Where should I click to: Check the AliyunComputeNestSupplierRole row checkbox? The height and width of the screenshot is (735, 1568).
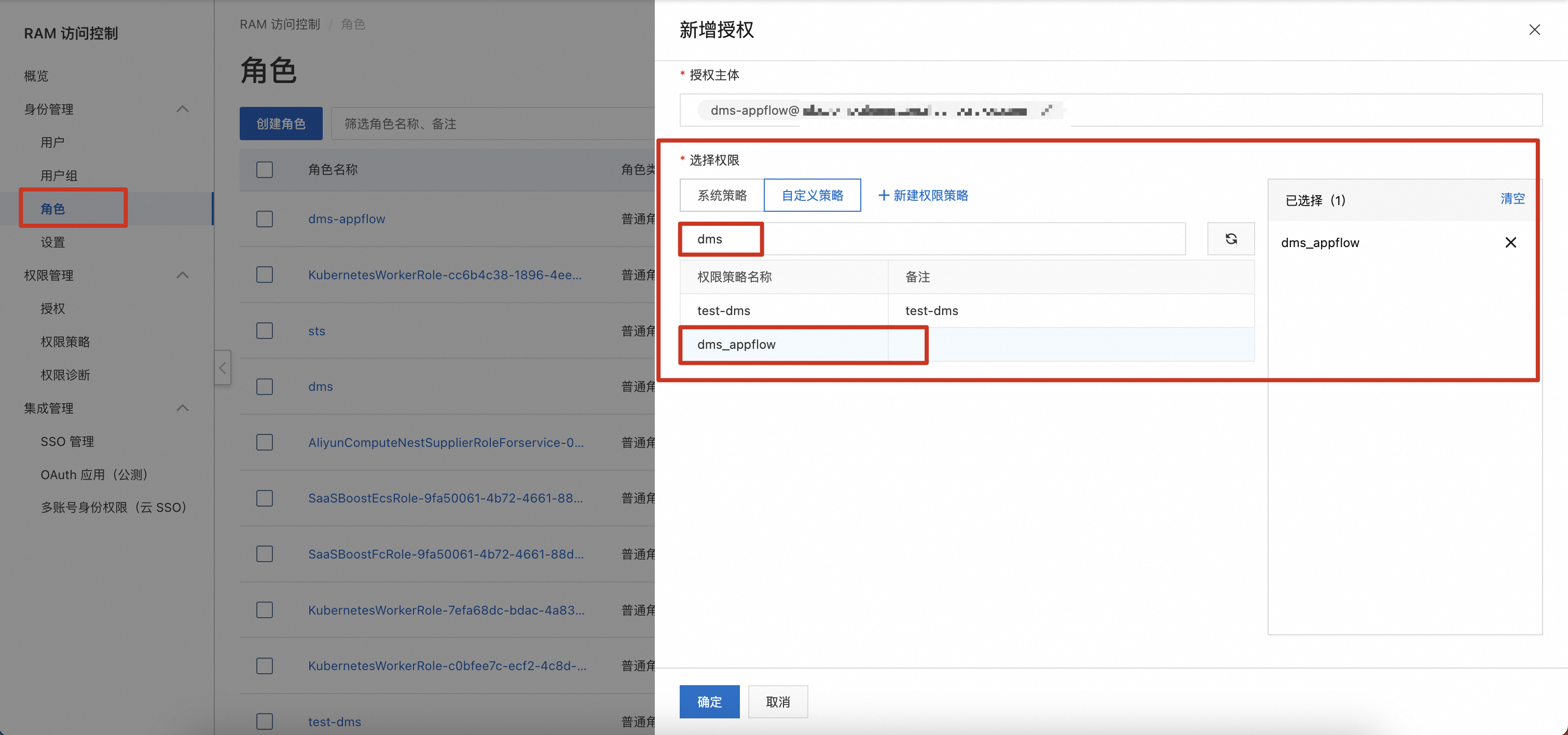click(x=264, y=442)
